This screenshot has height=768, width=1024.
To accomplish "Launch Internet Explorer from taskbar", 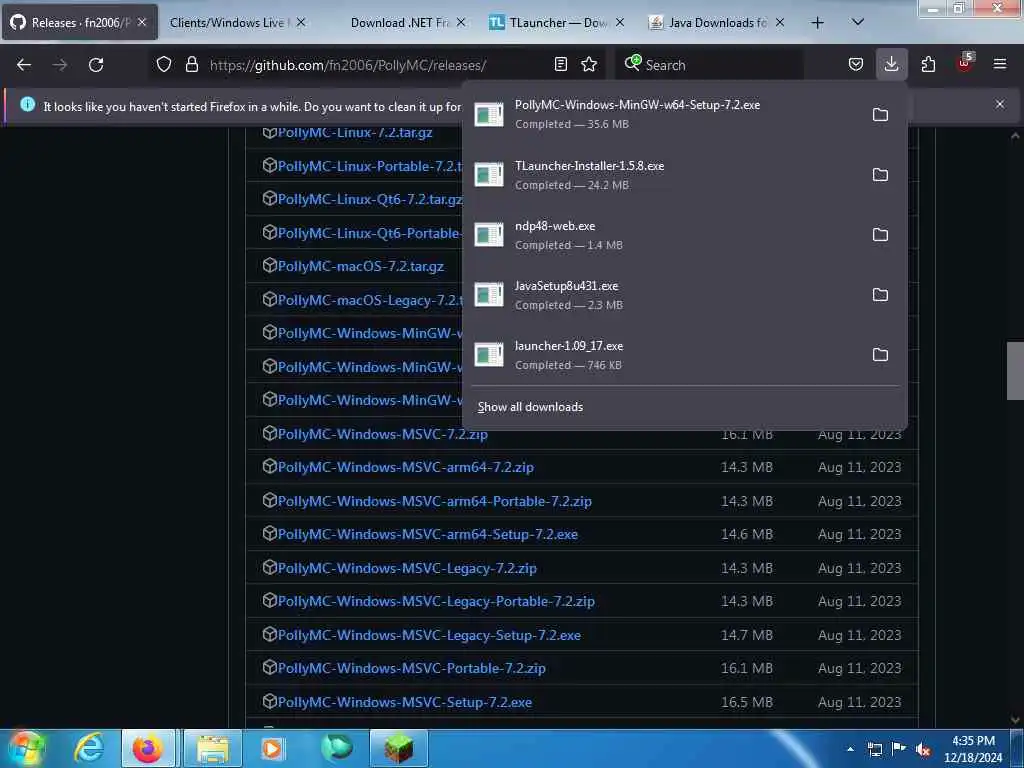I will (x=88, y=748).
